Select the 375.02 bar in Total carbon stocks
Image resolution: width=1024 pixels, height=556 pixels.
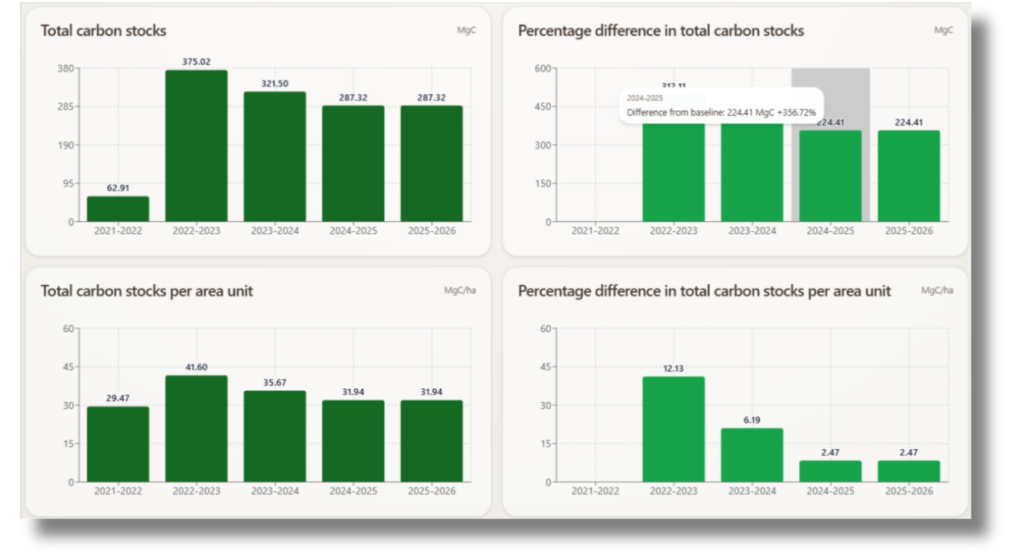coord(196,146)
